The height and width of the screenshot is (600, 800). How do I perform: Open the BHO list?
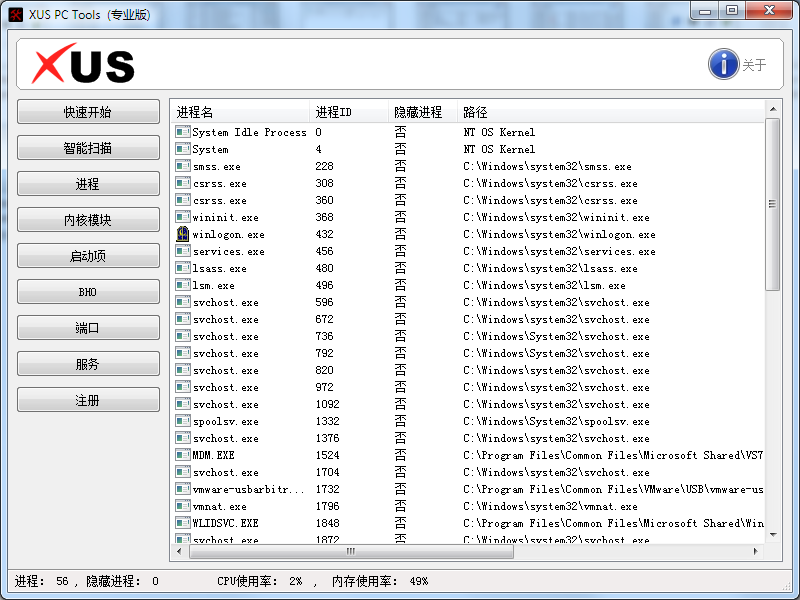(88, 292)
